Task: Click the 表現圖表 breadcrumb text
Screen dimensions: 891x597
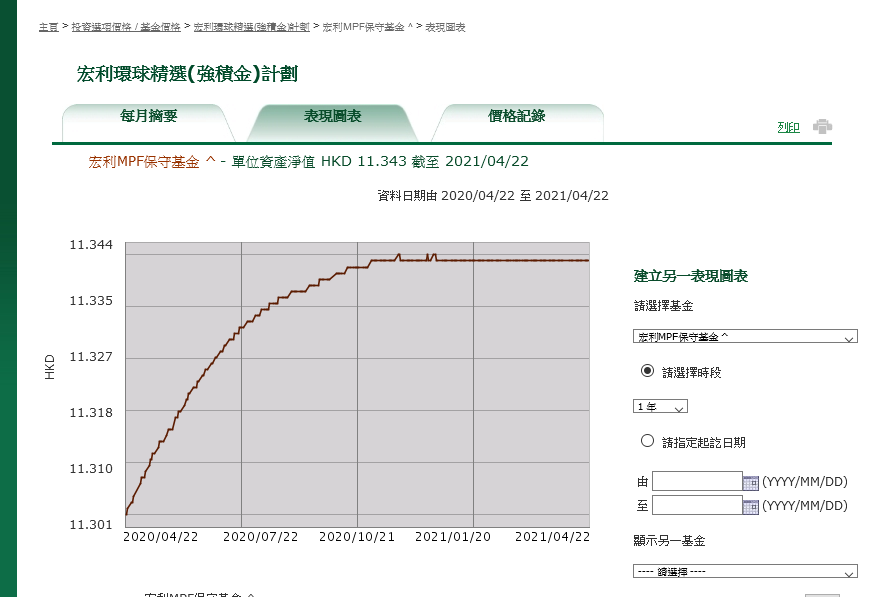Action: [x=446, y=27]
